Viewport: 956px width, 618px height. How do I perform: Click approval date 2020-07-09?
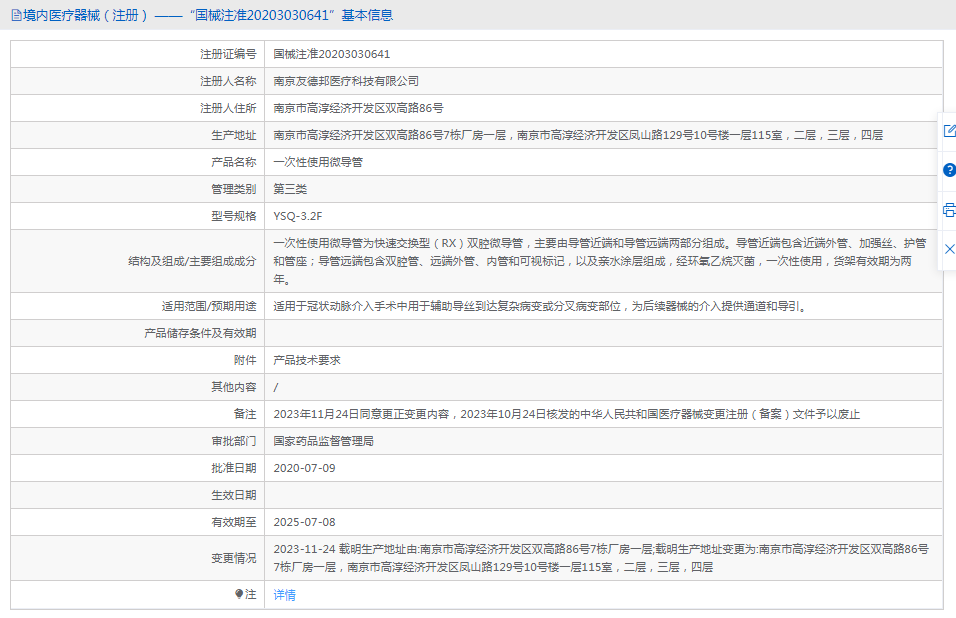(304, 468)
